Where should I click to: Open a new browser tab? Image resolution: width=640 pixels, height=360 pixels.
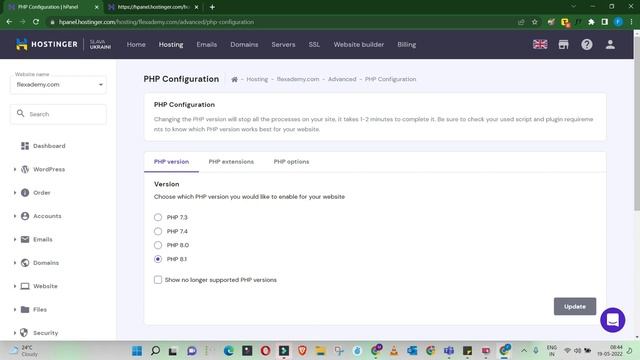coord(212,7)
